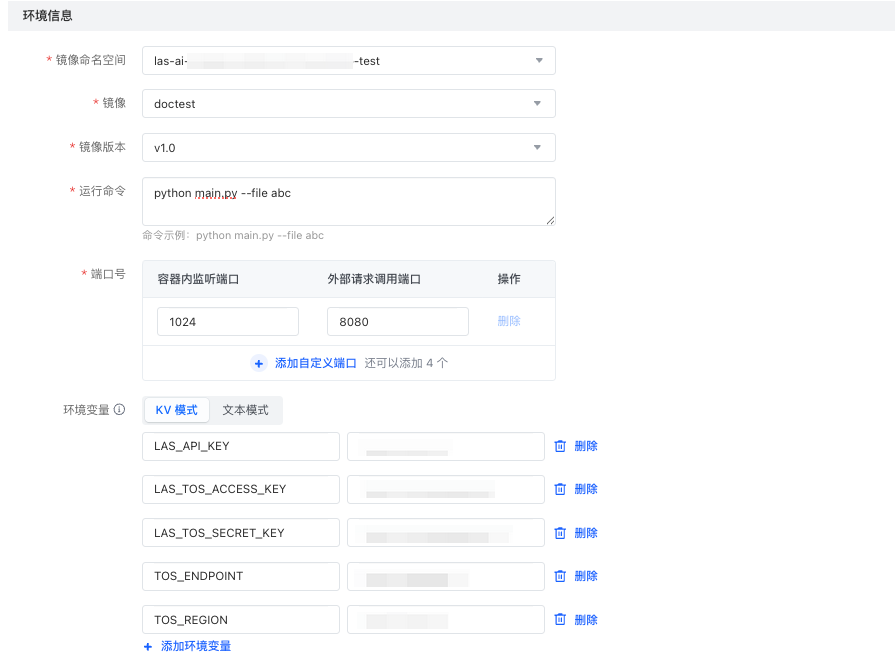Click the info icon next to 环境变量
The height and width of the screenshot is (666, 895).
pyautogui.click(x=119, y=410)
